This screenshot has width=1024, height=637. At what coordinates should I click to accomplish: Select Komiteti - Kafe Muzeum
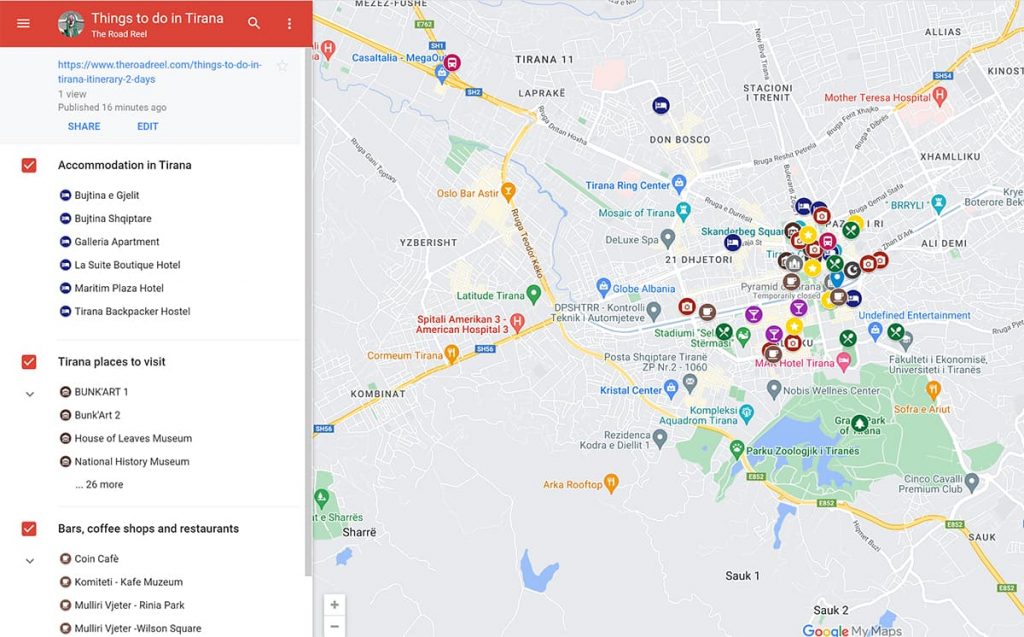(x=129, y=582)
